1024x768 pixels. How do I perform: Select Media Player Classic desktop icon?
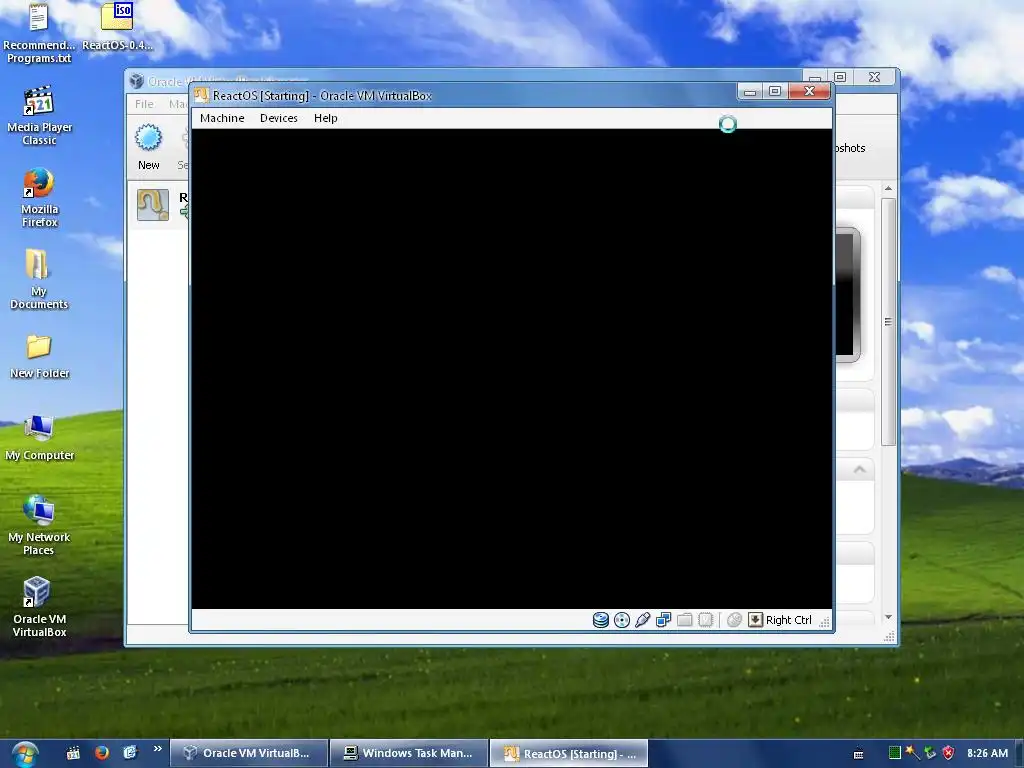[x=39, y=116]
